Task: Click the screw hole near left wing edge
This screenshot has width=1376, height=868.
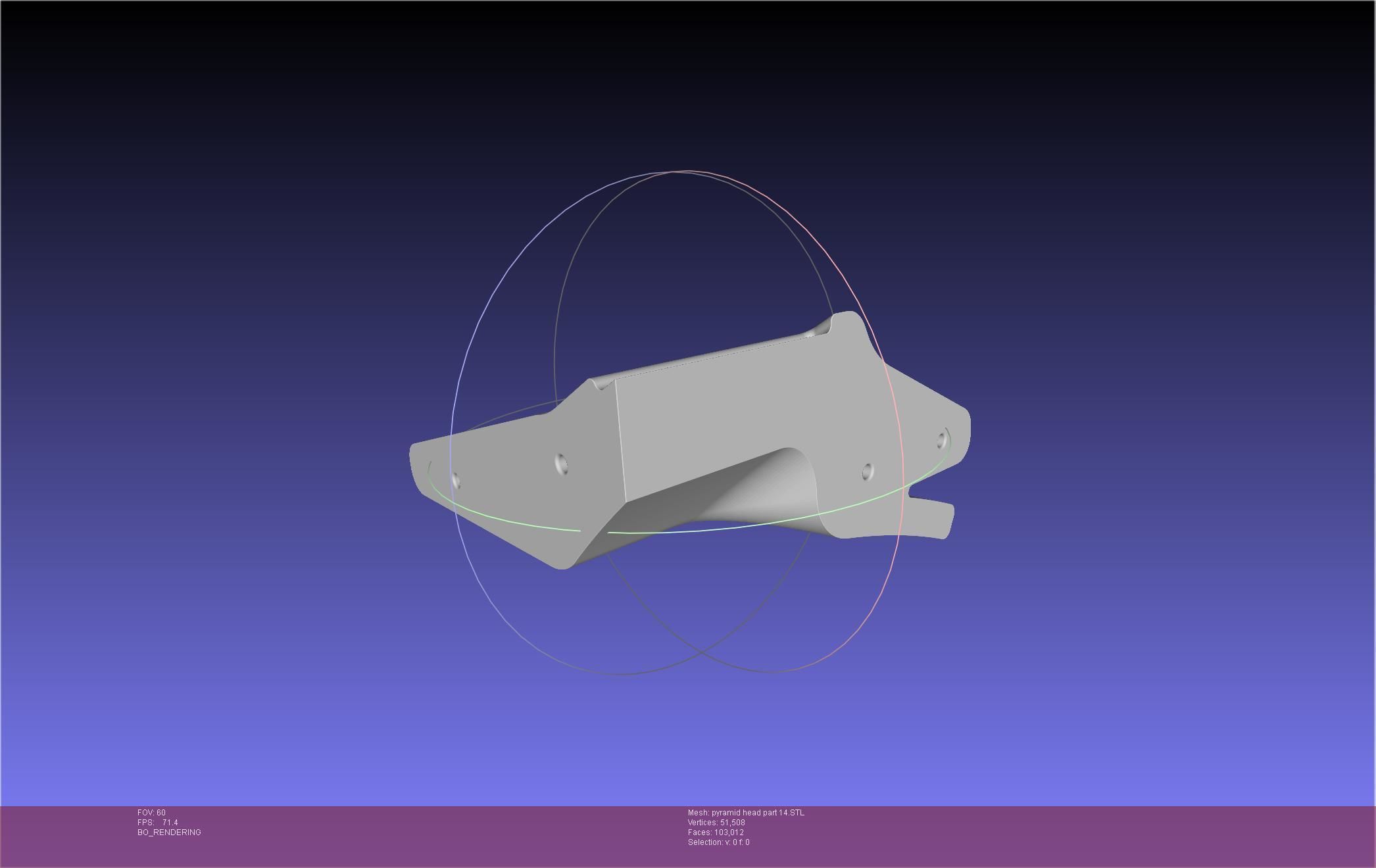Action: click(x=456, y=481)
